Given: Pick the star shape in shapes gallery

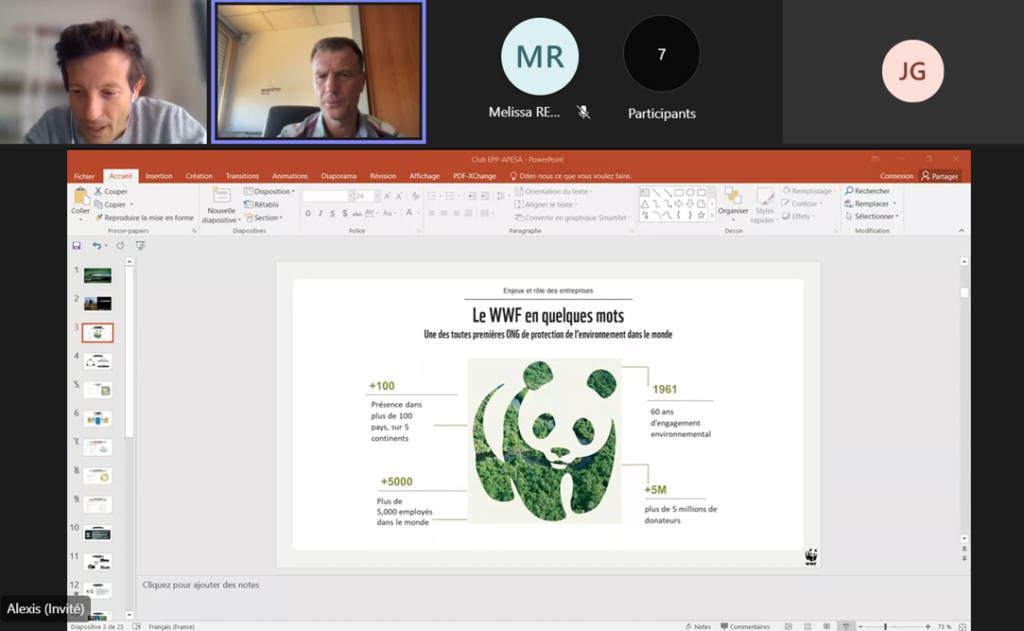Looking at the screenshot, I should (701, 215).
